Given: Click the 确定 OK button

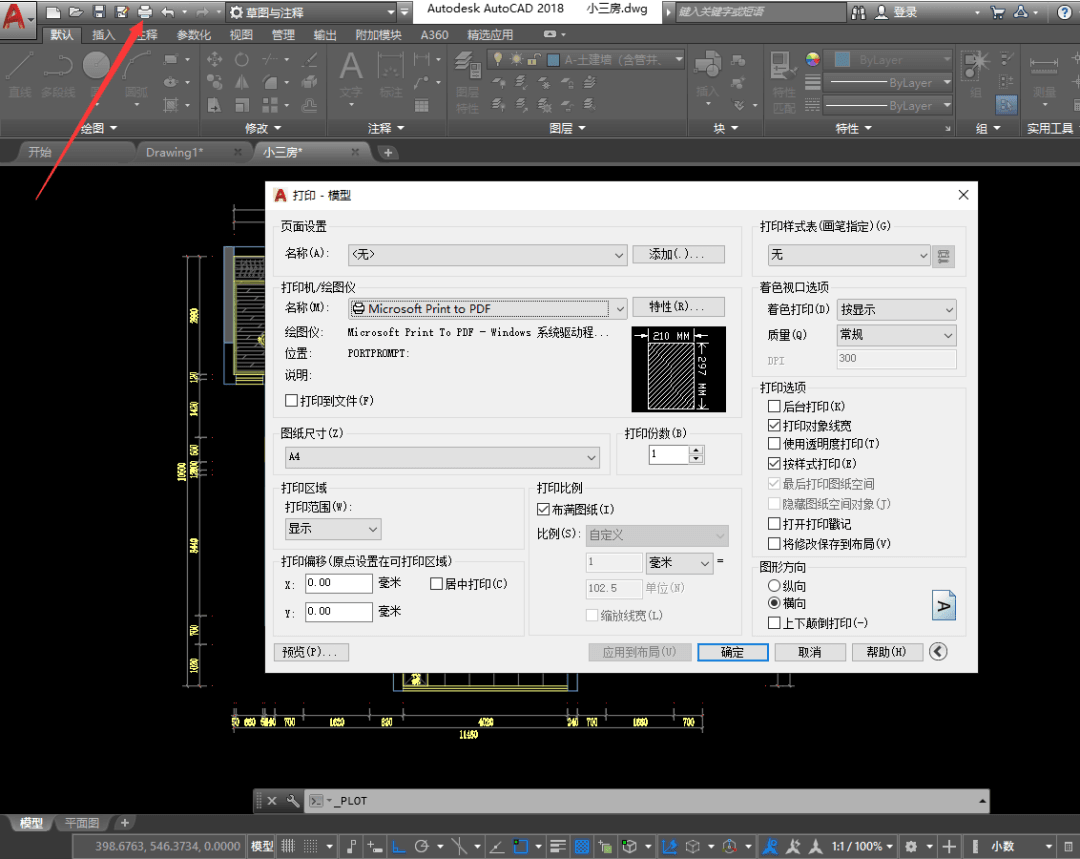Looking at the screenshot, I should click(x=732, y=652).
